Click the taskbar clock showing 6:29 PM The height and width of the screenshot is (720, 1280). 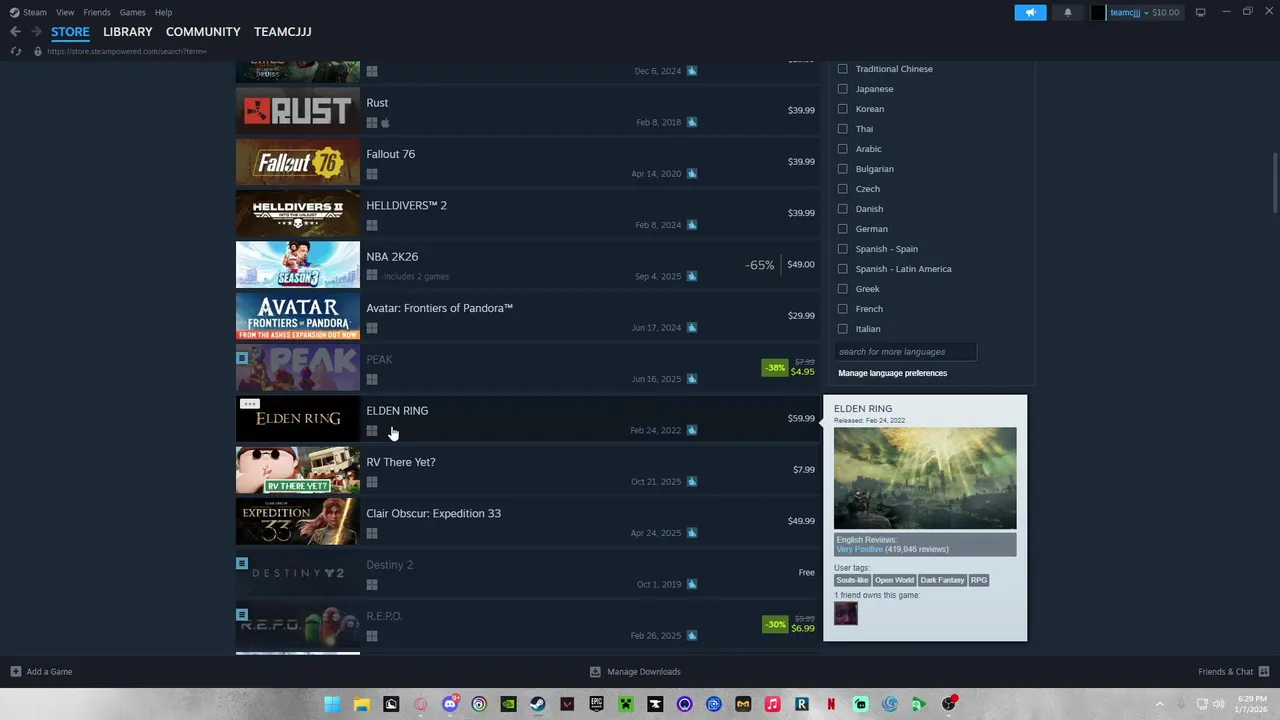[1252, 704]
